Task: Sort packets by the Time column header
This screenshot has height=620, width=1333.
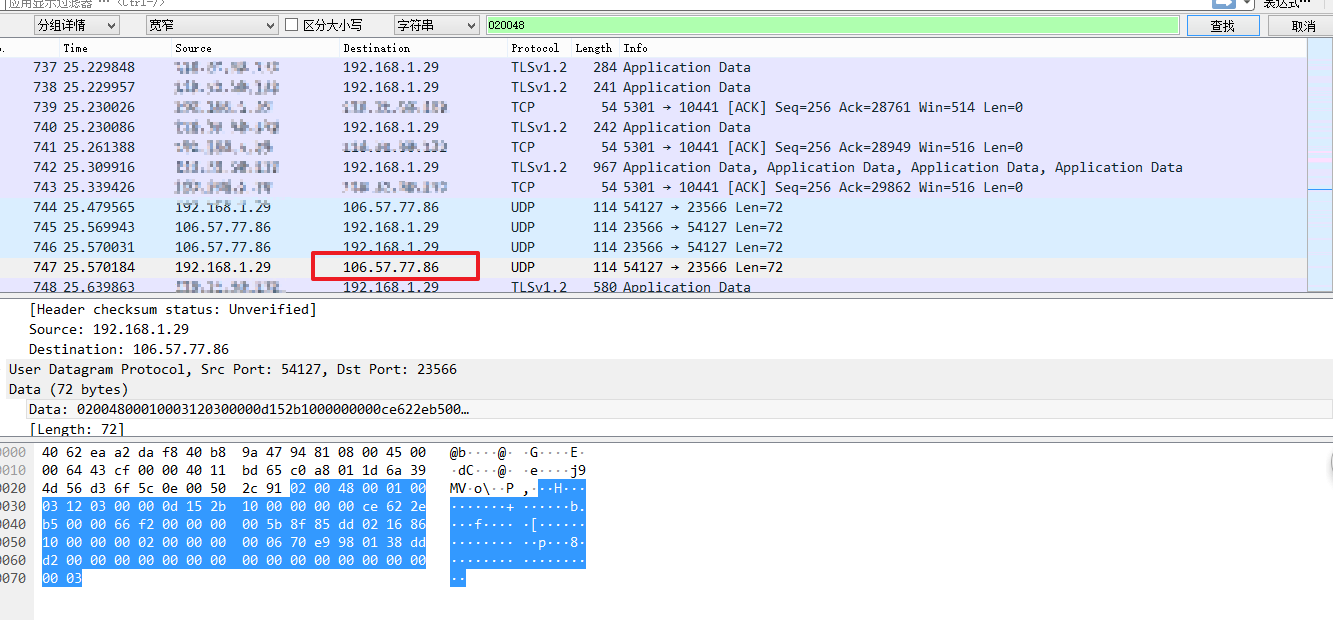Action: [75, 48]
